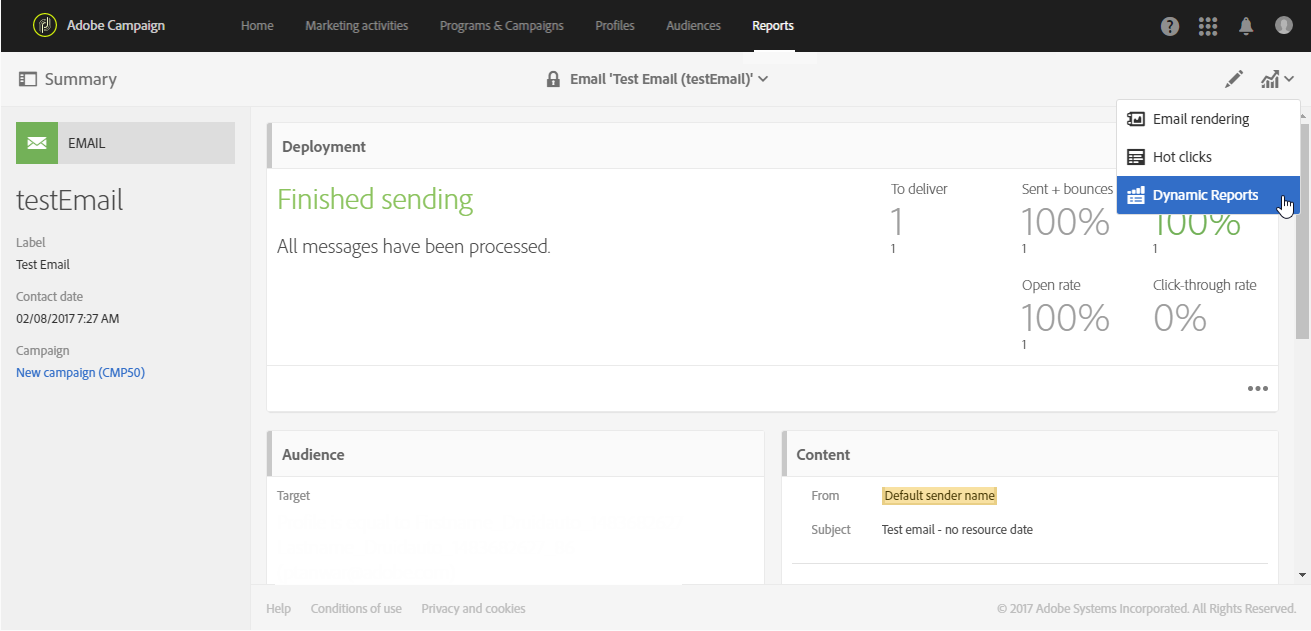1311x631 pixels.
Task: Open Privacy and cookies link
Action: [473, 608]
